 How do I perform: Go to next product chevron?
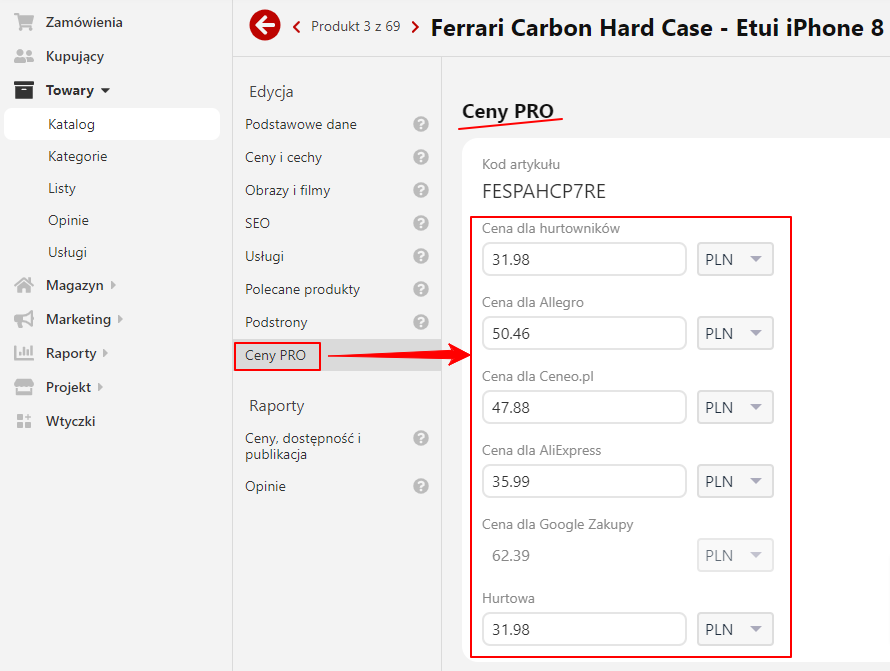415,27
